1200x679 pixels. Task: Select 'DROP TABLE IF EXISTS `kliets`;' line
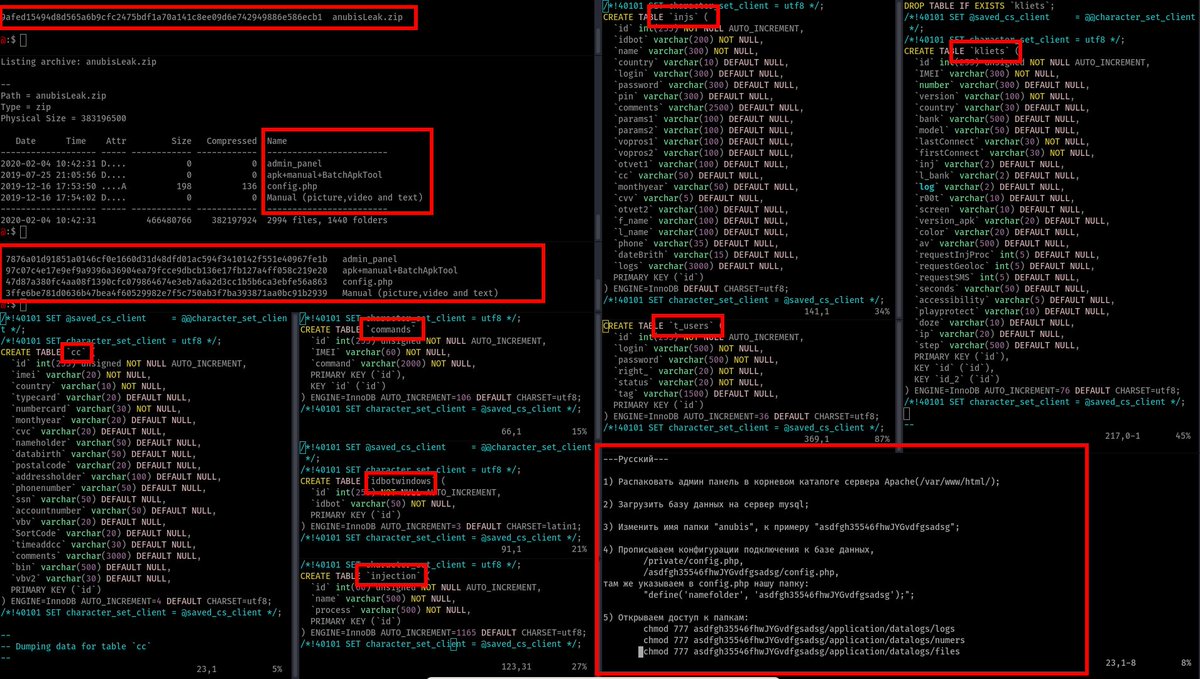979,6
